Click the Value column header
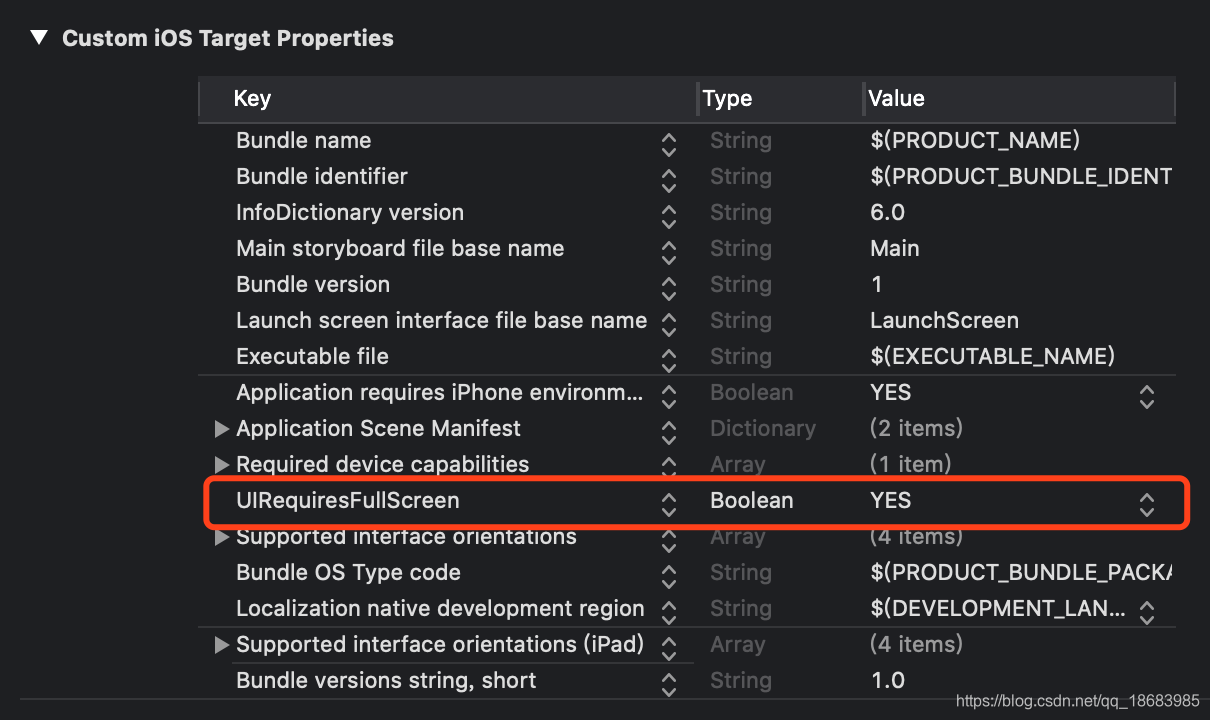Viewport: 1210px width, 720px height. click(896, 98)
